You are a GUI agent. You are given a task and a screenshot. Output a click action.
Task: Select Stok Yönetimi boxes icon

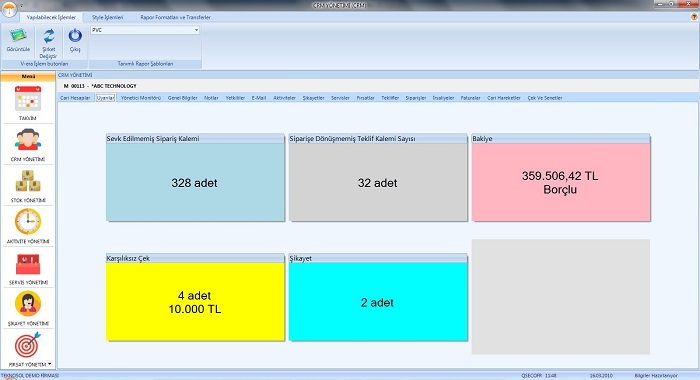point(28,181)
